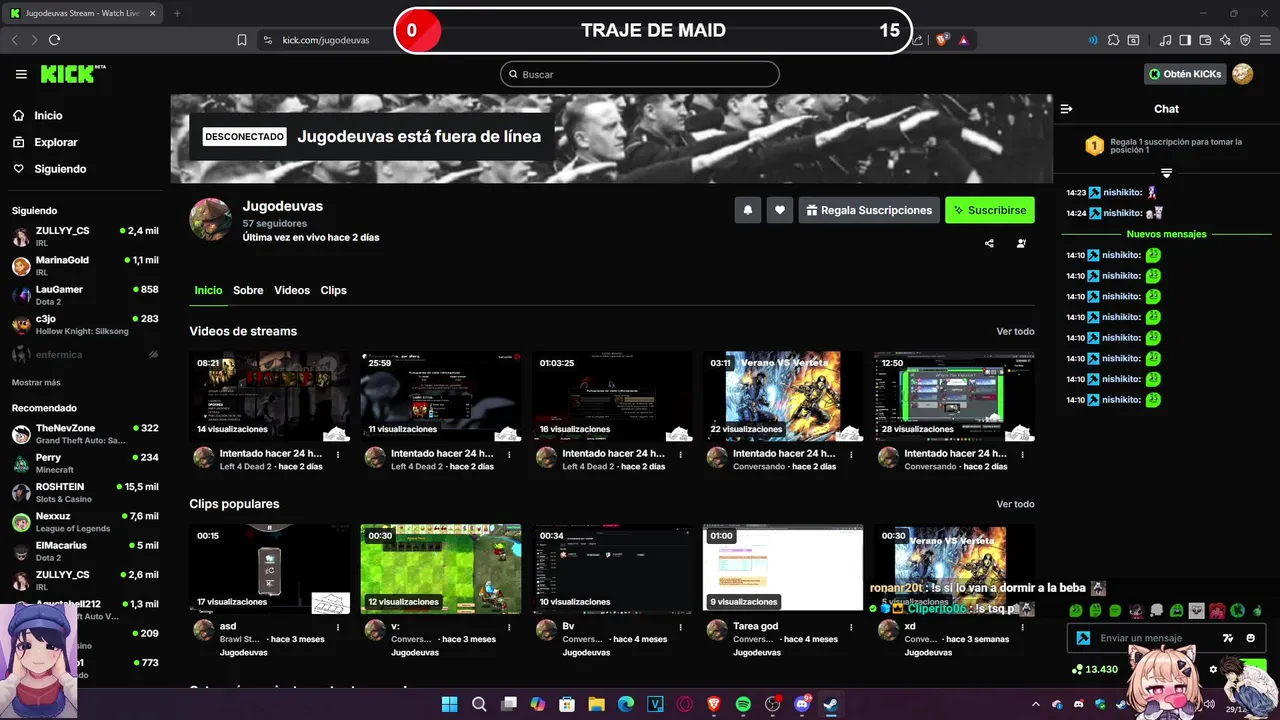Open ZULLYY_CS channel in Siguiendo list
Screen dimensions: 1280x720
point(84,237)
